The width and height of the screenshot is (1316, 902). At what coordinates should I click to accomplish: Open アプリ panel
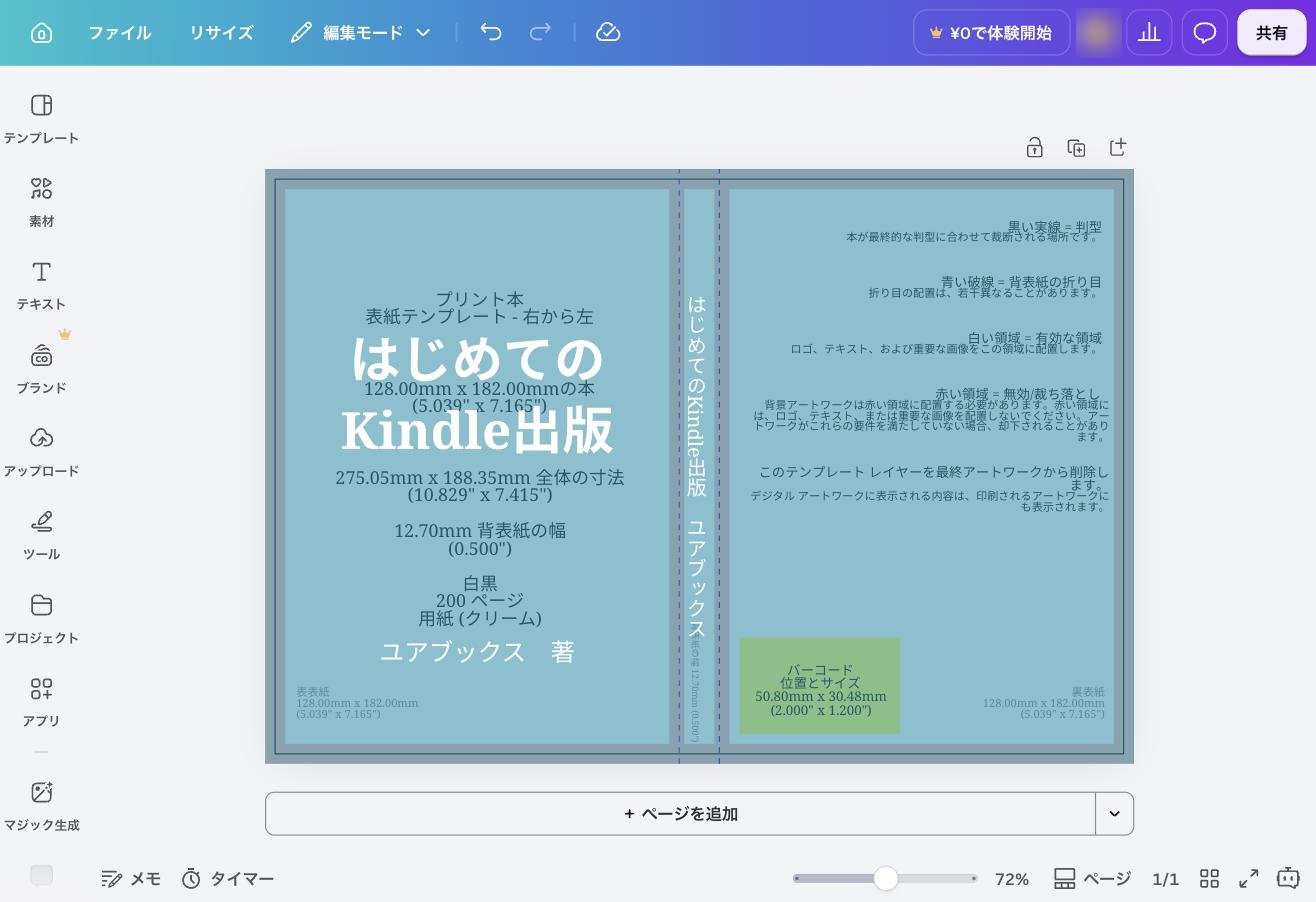pos(41,702)
